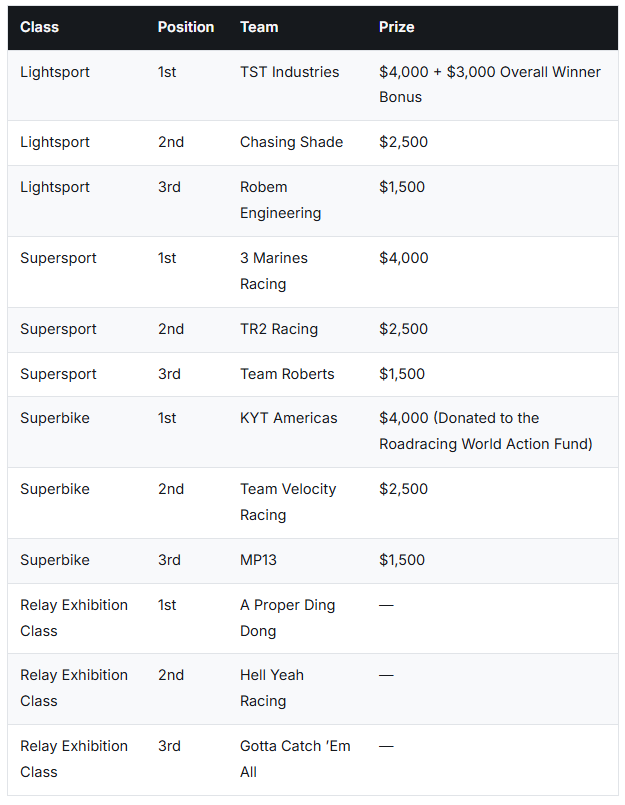Viewport: 625px width, 805px height.
Task: Click the Prize column header
Action: [x=396, y=27]
